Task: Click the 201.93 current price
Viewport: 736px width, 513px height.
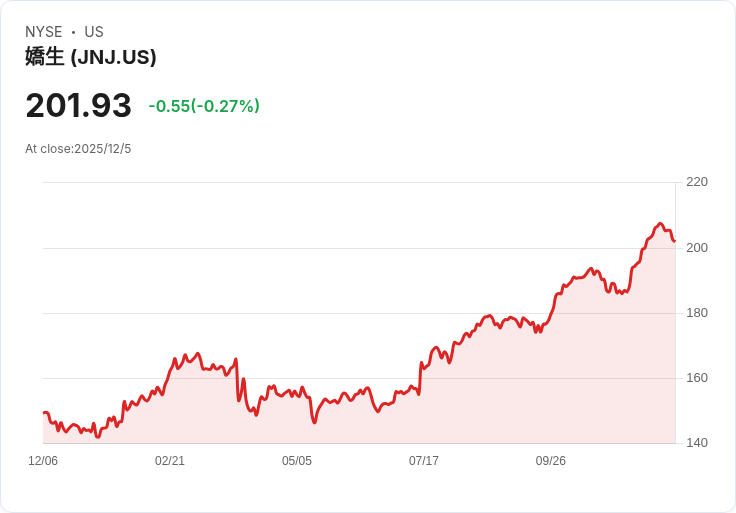Action: tap(78, 105)
